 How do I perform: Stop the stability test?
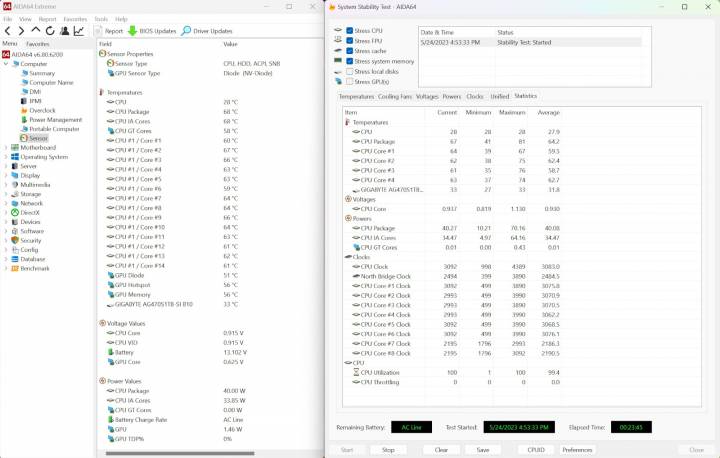388,450
